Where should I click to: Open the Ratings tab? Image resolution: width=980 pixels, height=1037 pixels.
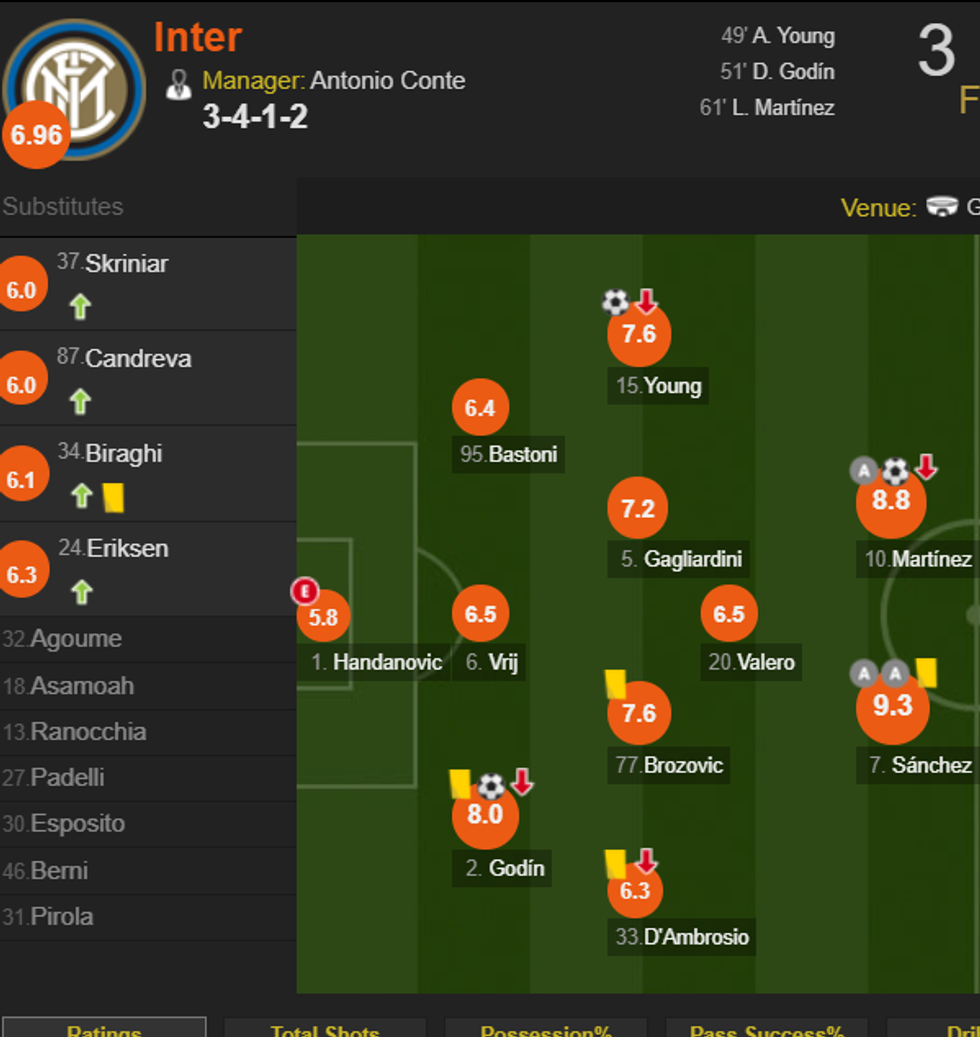coord(104,1029)
